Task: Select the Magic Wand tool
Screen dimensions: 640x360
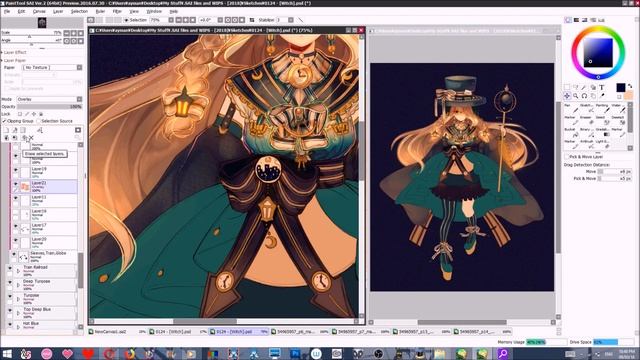Action: (x=584, y=87)
